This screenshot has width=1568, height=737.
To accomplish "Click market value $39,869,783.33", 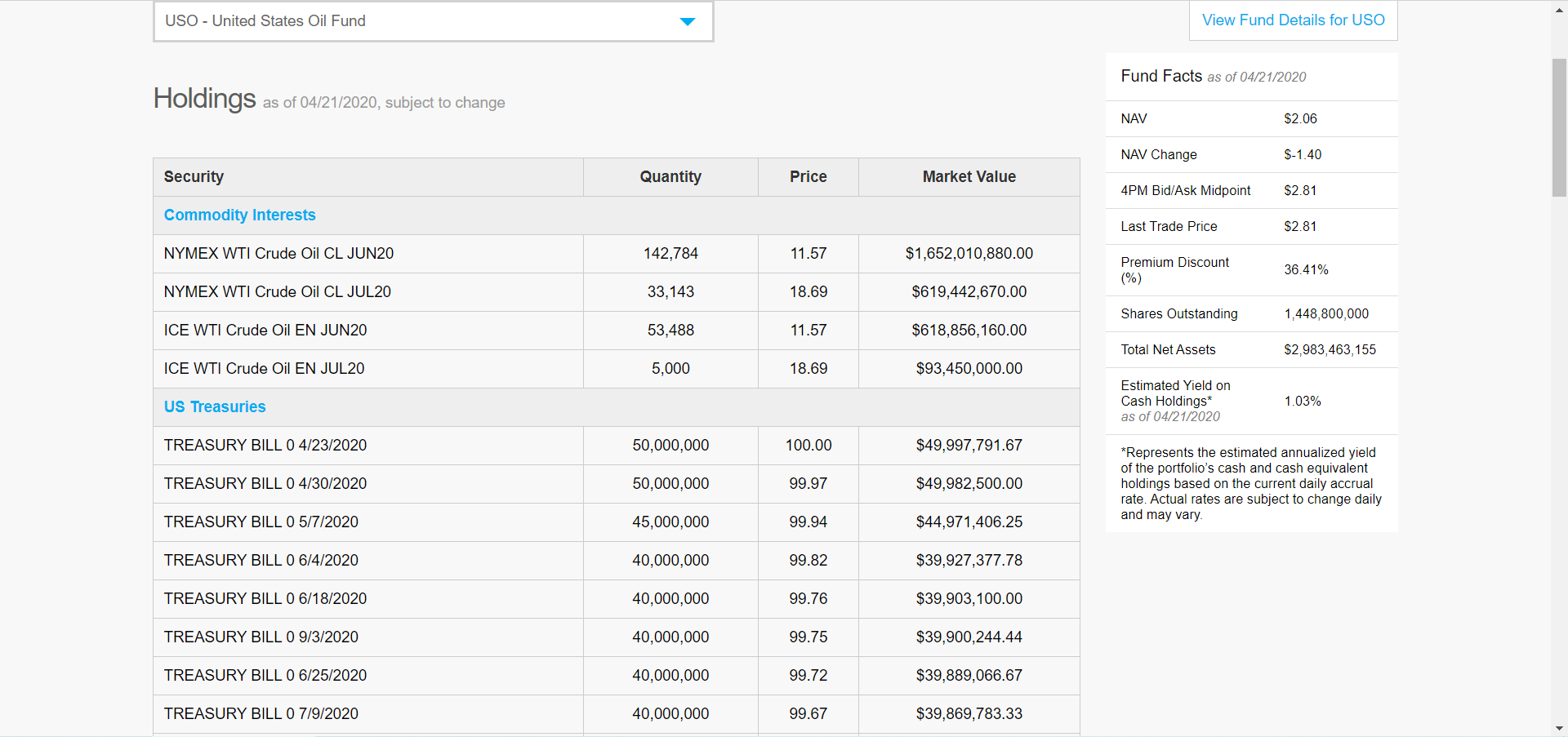I will tap(969, 714).
